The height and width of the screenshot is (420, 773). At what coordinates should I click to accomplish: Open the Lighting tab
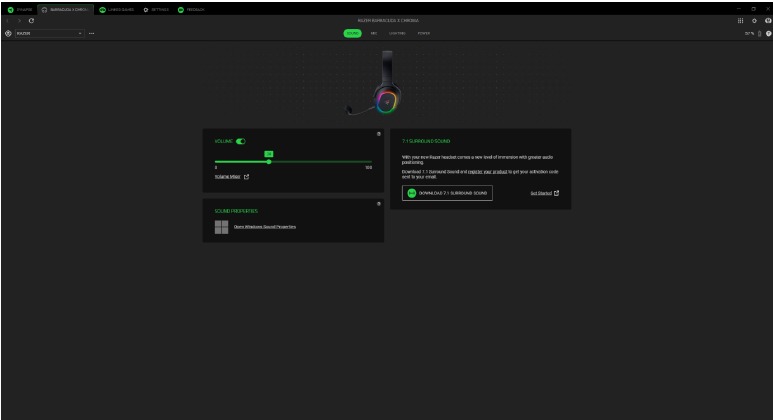click(397, 34)
